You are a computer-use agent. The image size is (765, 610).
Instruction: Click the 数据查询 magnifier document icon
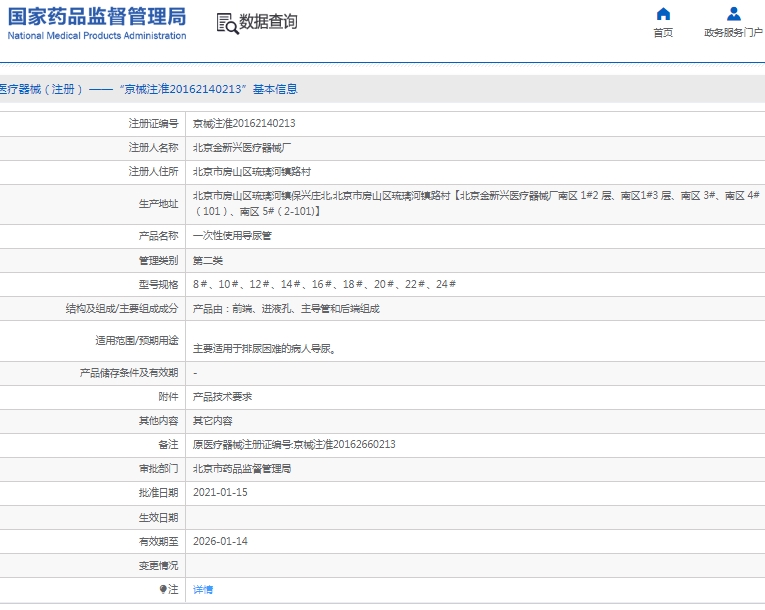click(227, 23)
